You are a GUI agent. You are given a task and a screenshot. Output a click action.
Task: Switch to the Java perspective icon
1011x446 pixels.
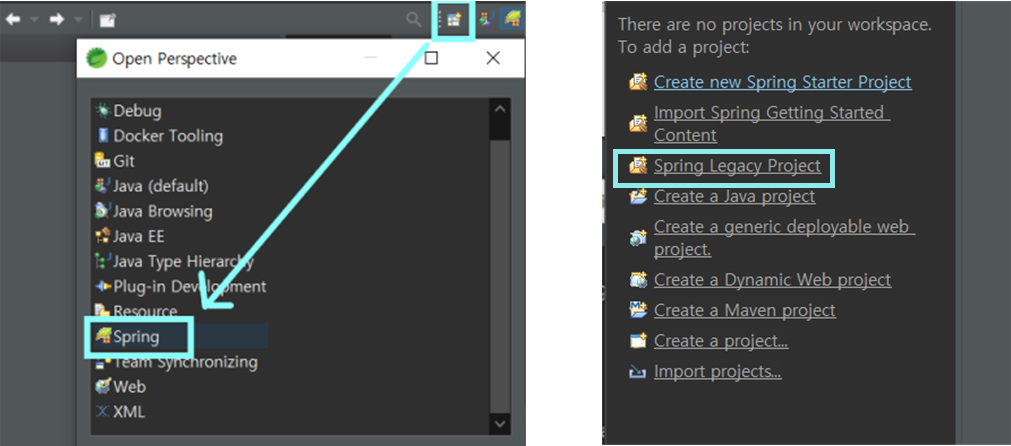[486, 19]
